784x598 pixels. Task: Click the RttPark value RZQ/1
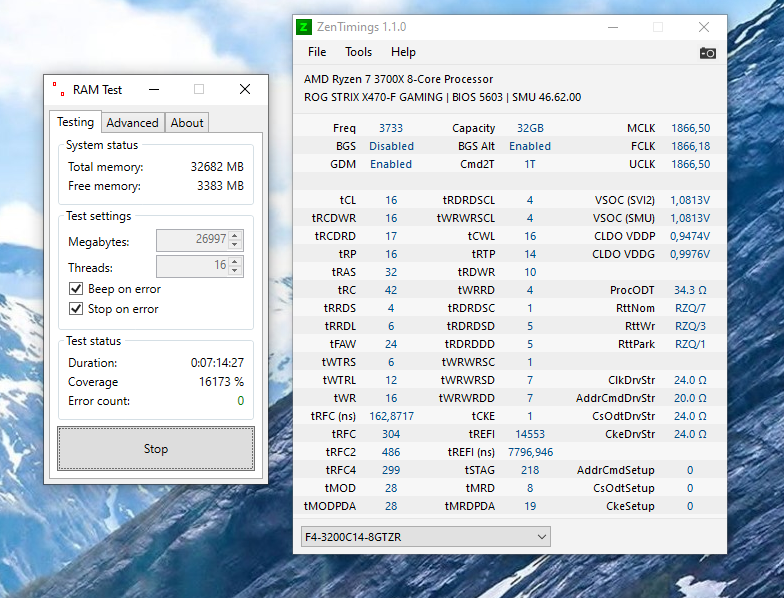point(690,344)
